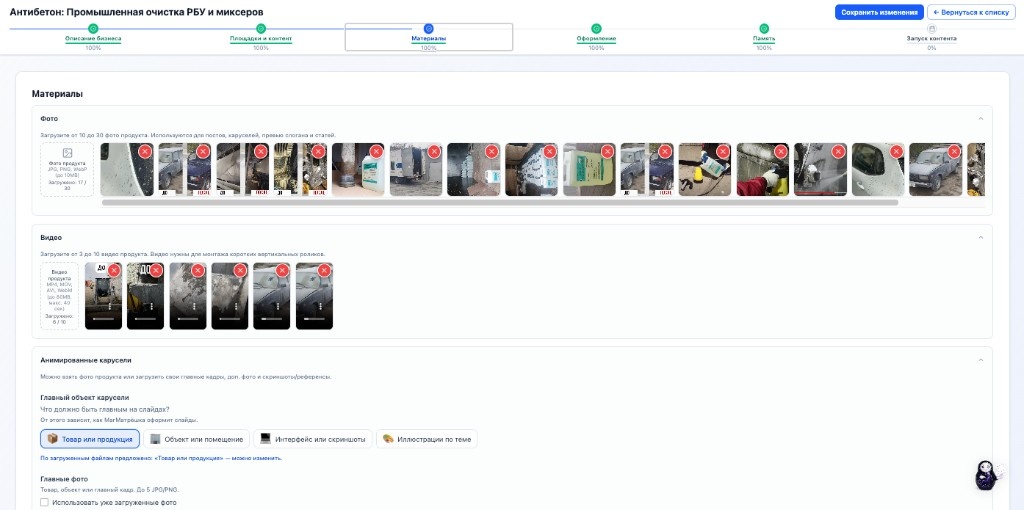1024x510 pixels.
Task: Click the image icon in photo upload box
Action: 67,153
